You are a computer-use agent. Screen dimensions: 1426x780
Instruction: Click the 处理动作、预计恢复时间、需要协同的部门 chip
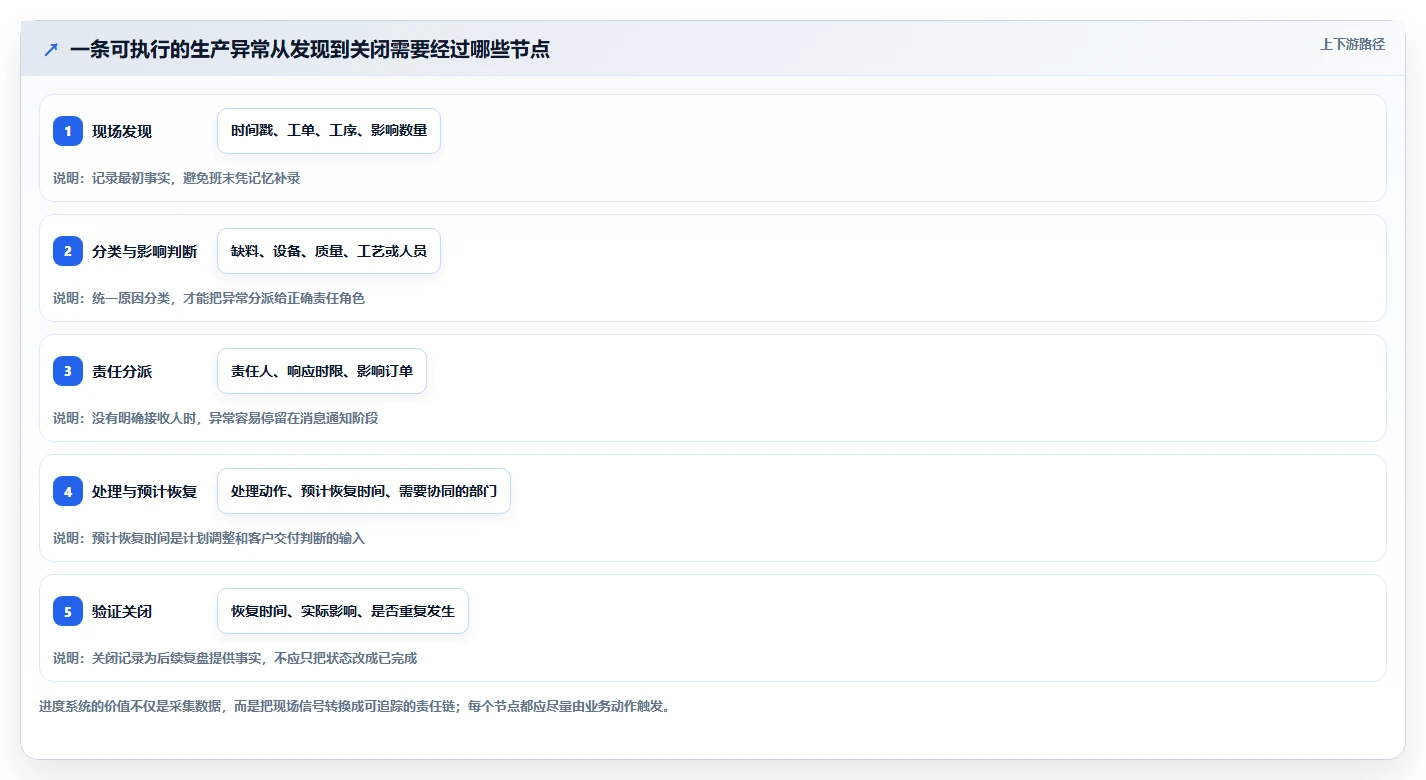coord(364,491)
